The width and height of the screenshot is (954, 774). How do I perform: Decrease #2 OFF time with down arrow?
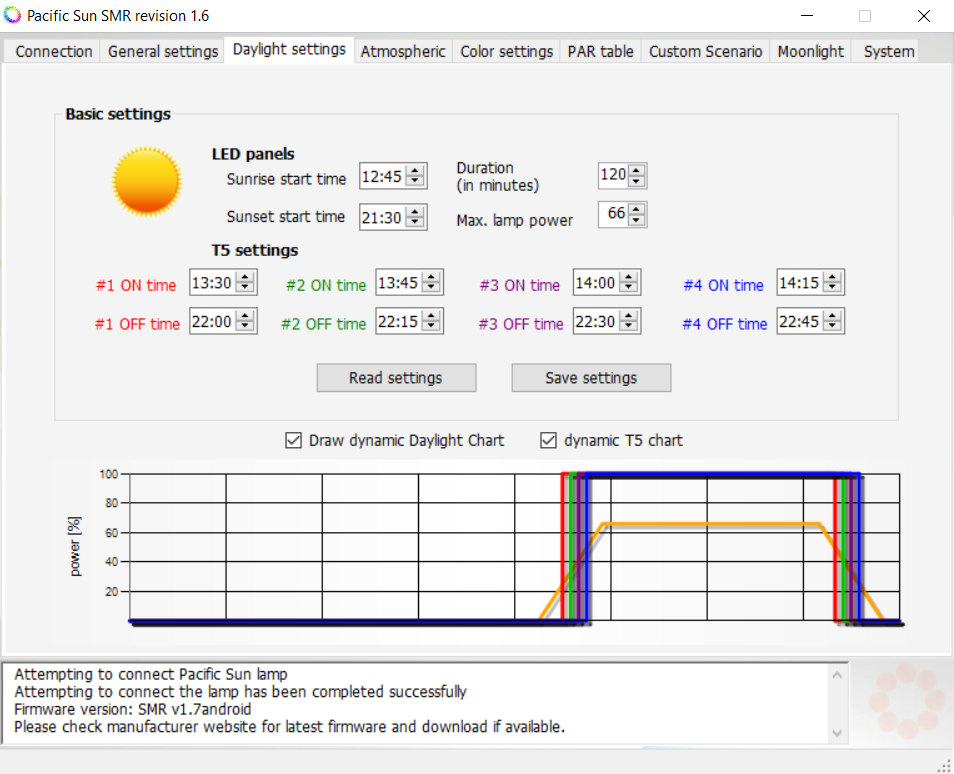431,327
